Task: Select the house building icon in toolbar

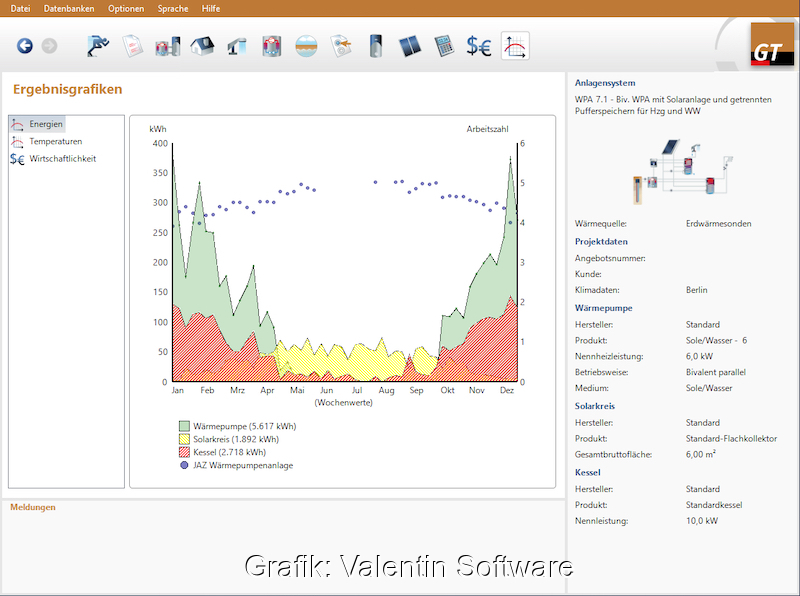Action: [x=202, y=45]
